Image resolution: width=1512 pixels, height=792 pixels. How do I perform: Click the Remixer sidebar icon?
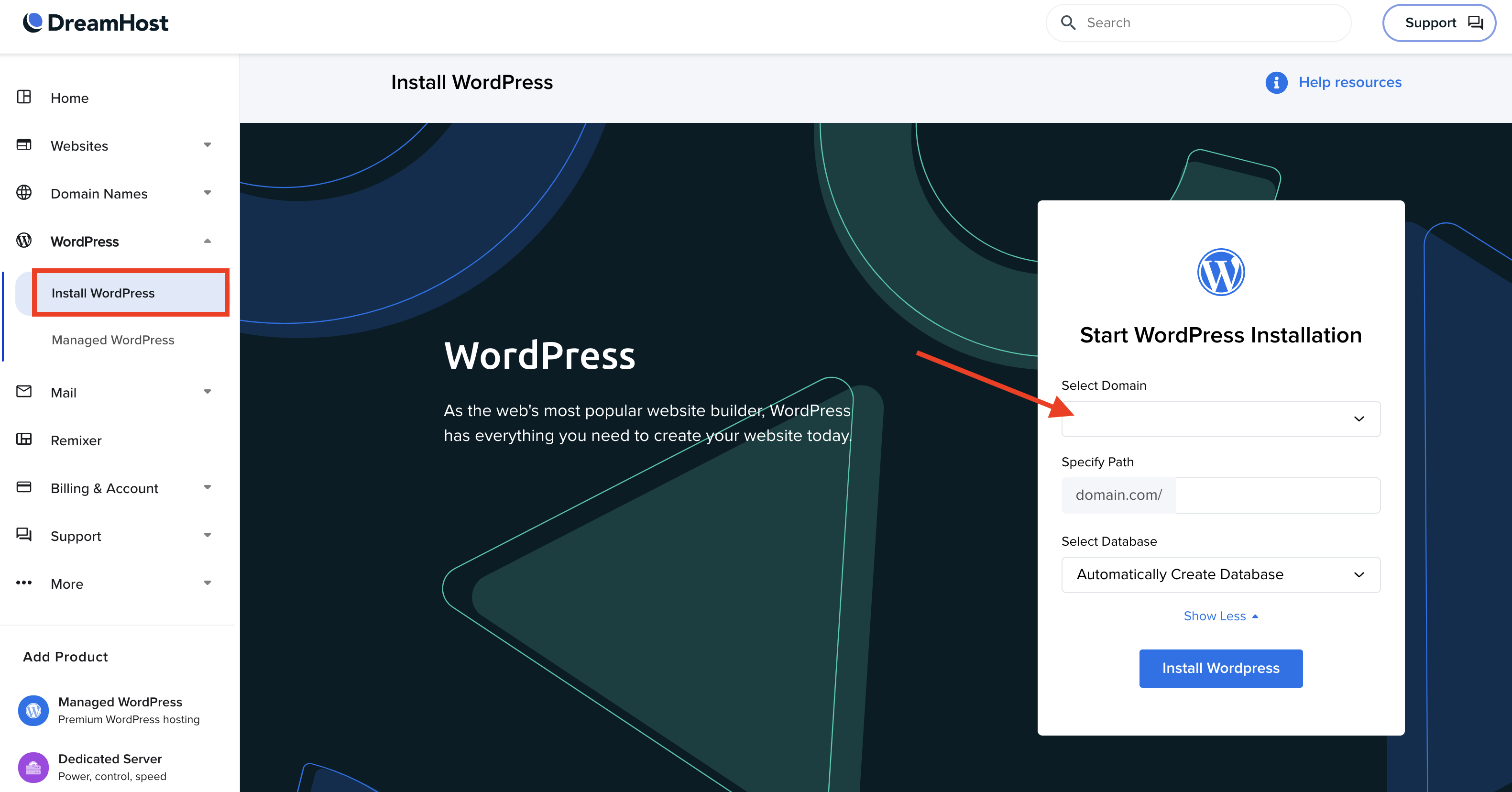click(24, 439)
